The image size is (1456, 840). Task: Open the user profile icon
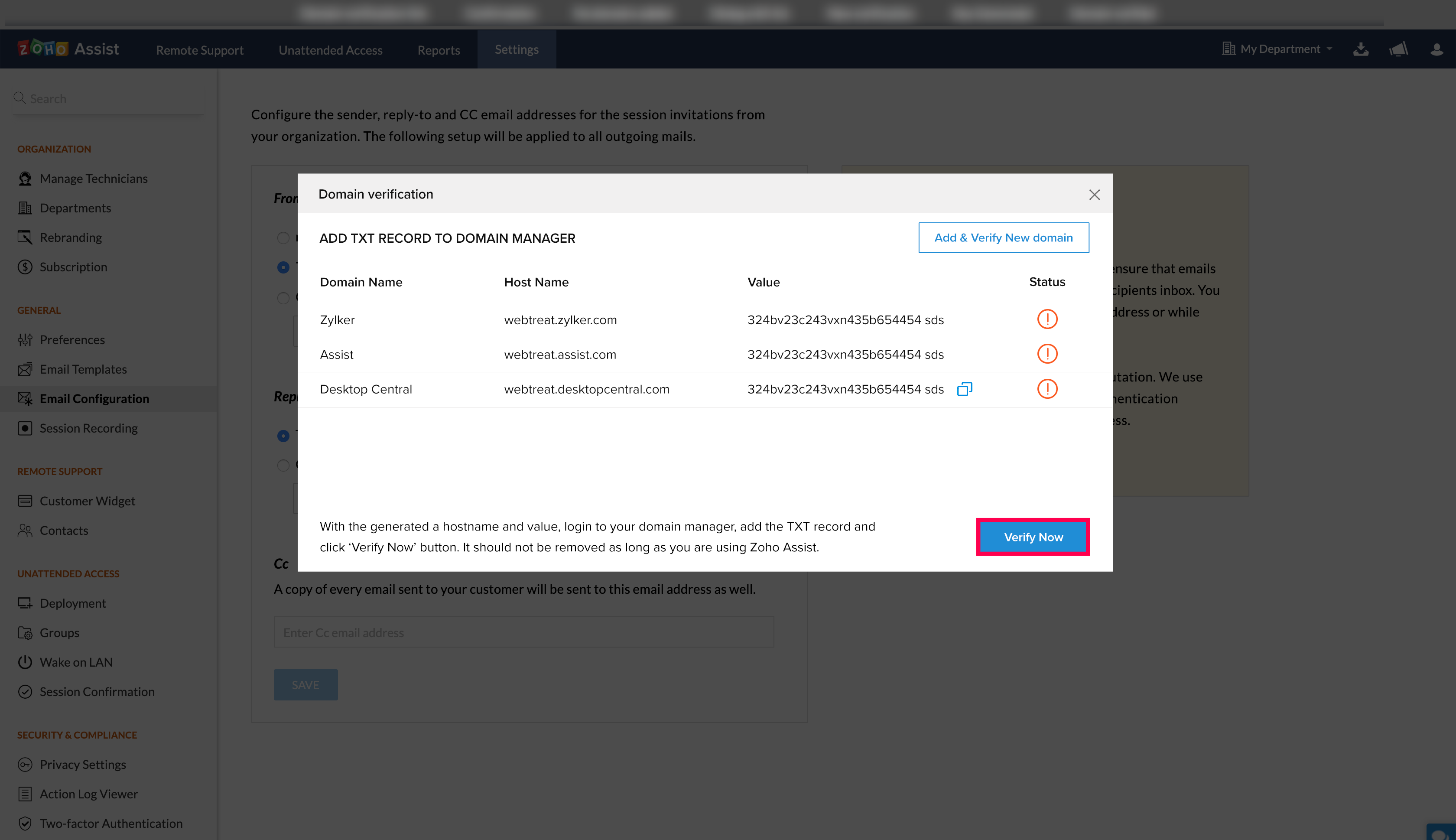click(x=1436, y=49)
